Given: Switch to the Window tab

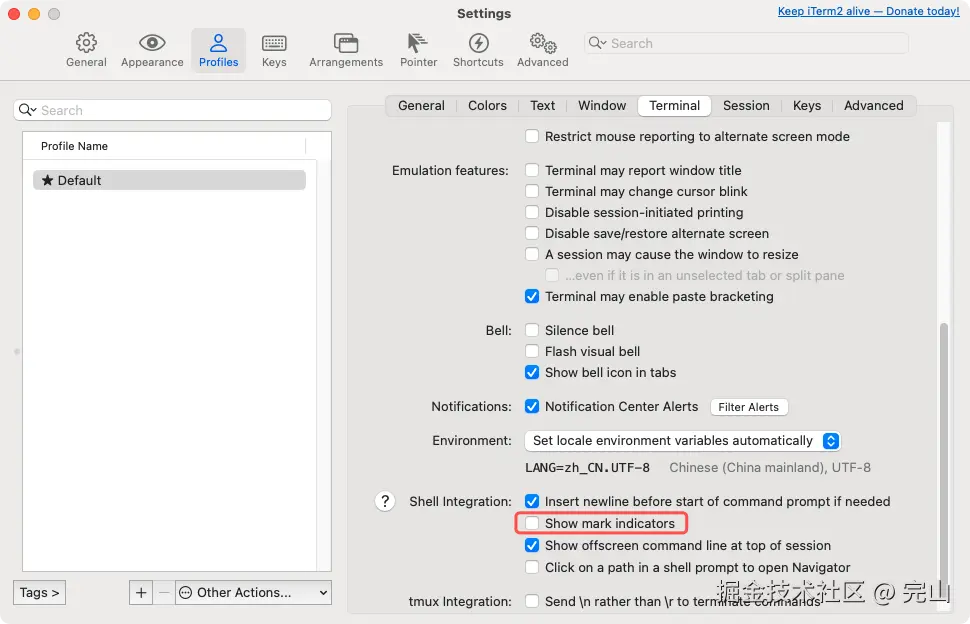Looking at the screenshot, I should 602,105.
